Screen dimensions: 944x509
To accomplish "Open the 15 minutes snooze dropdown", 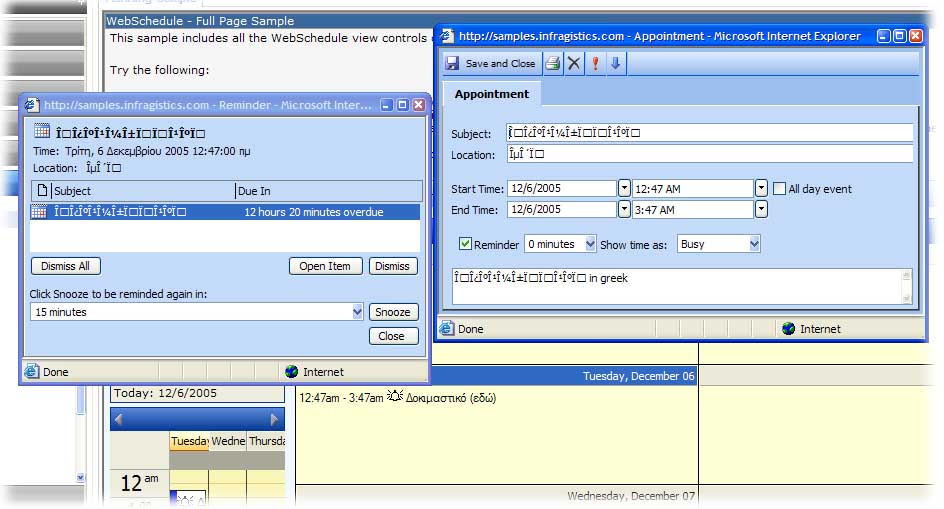I will coord(357,311).
